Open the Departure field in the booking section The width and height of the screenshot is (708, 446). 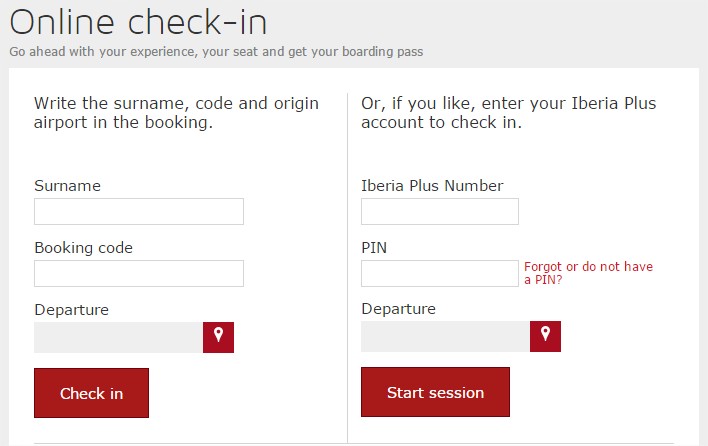coord(118,337)
